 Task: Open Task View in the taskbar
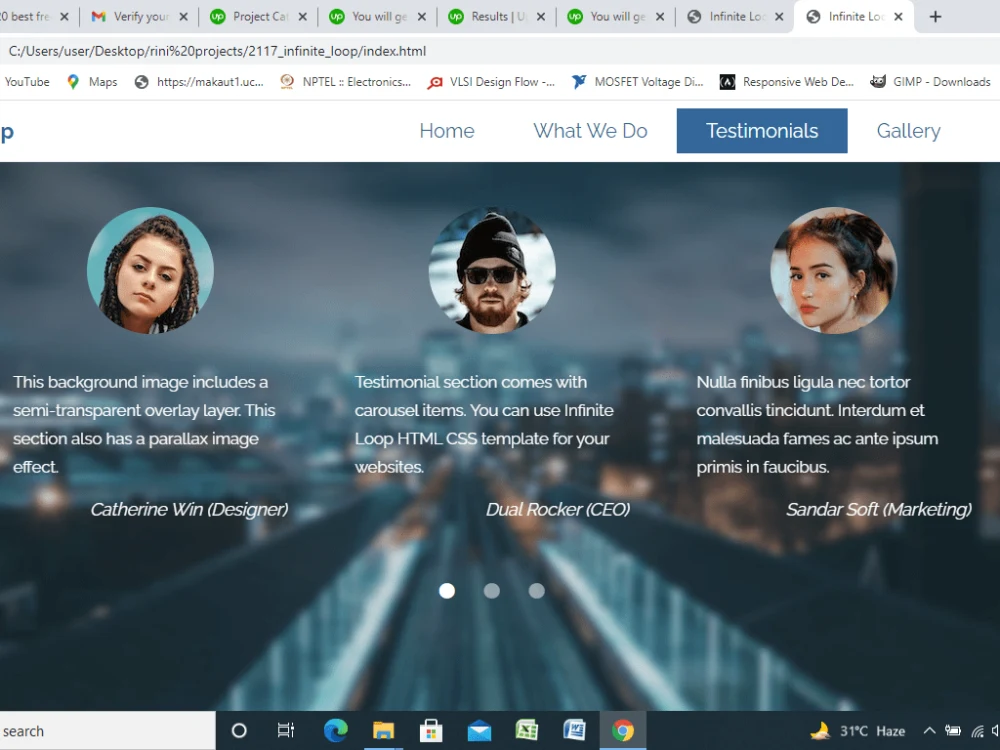pos(286,731)
